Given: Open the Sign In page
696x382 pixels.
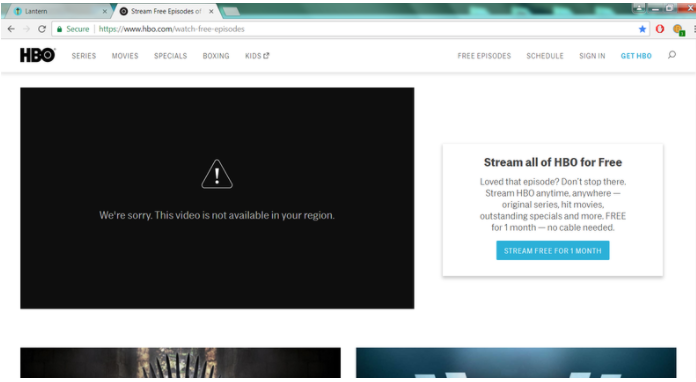Looking at the screenshot, I should coord(592,56).
